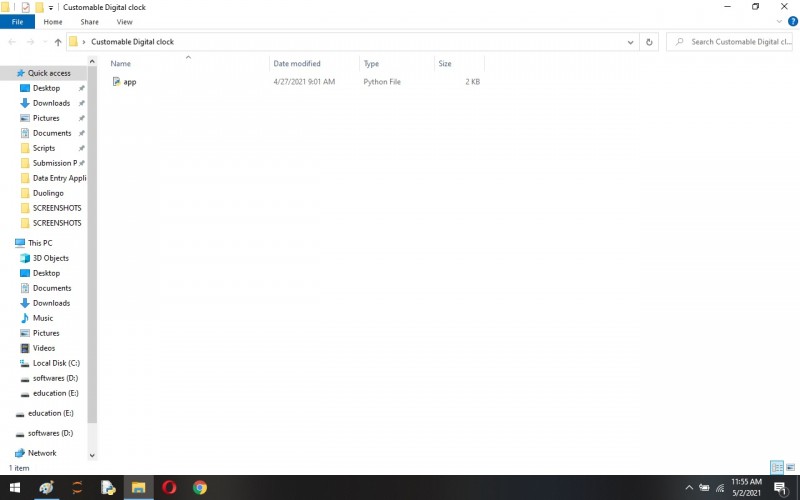Screen dimensions: 800x500
Task: Sort by the Name column header
Action: [x=120, y=64]
